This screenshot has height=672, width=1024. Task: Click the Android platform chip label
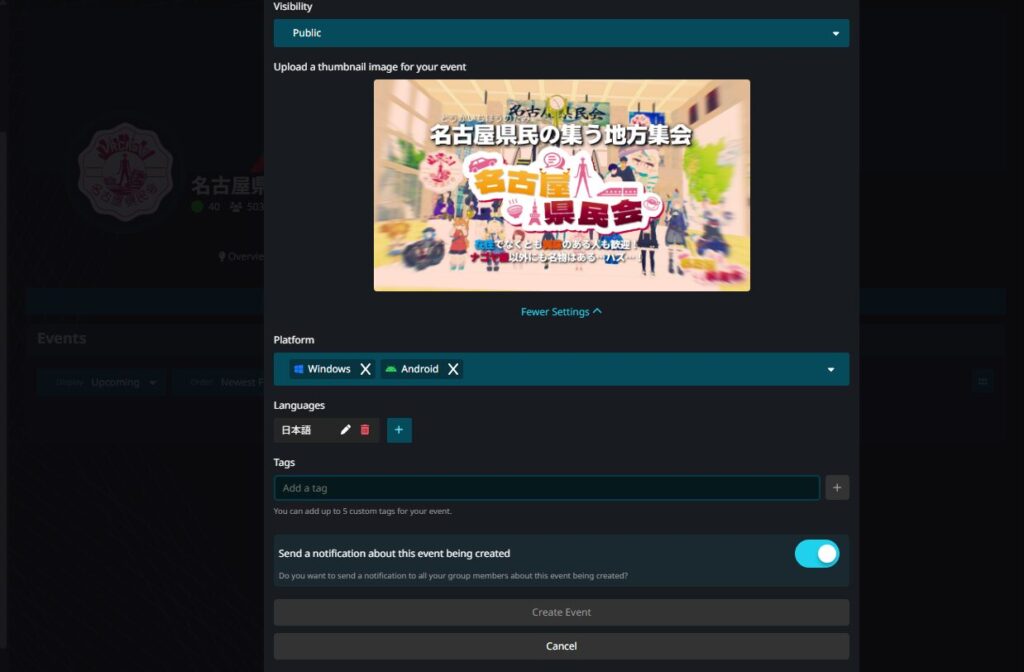[419, 369]
